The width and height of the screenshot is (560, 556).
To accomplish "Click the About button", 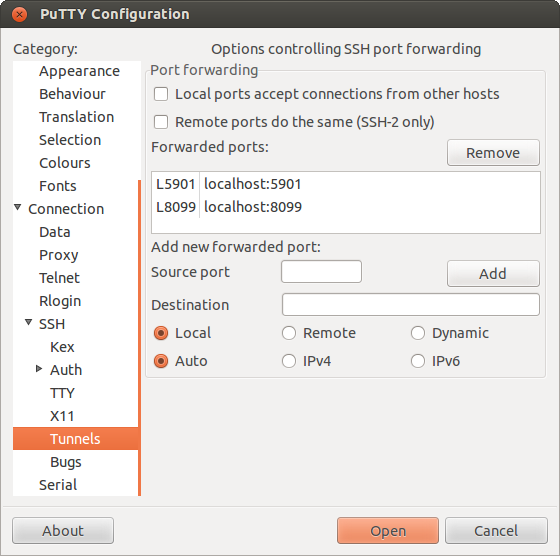I will [x=63, y=531].
